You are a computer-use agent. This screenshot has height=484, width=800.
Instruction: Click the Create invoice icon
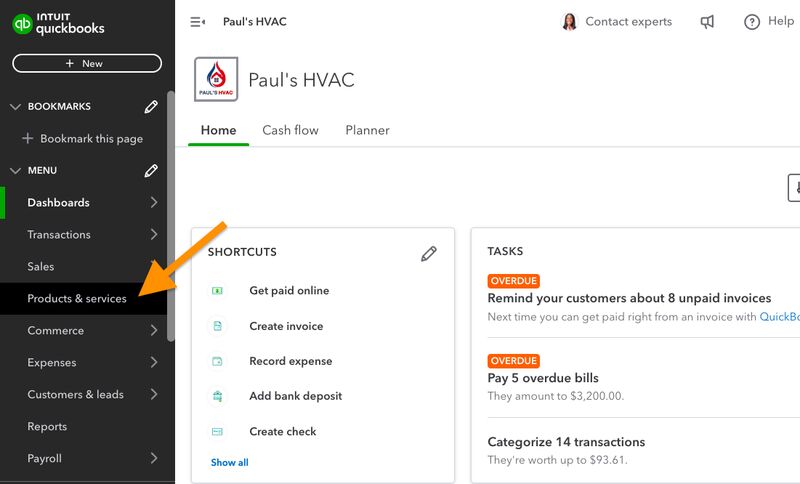coord(217,326)
